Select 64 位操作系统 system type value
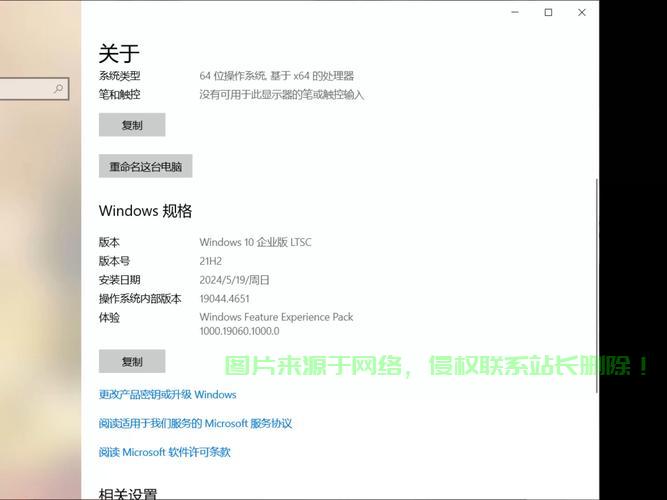The height and width of the screenshot is (500, 667). (x=276, y=76)
